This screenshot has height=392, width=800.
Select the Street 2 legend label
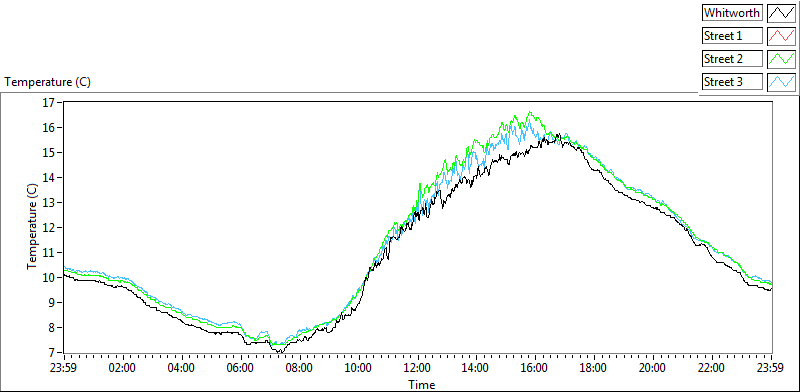tap(732, 59)
